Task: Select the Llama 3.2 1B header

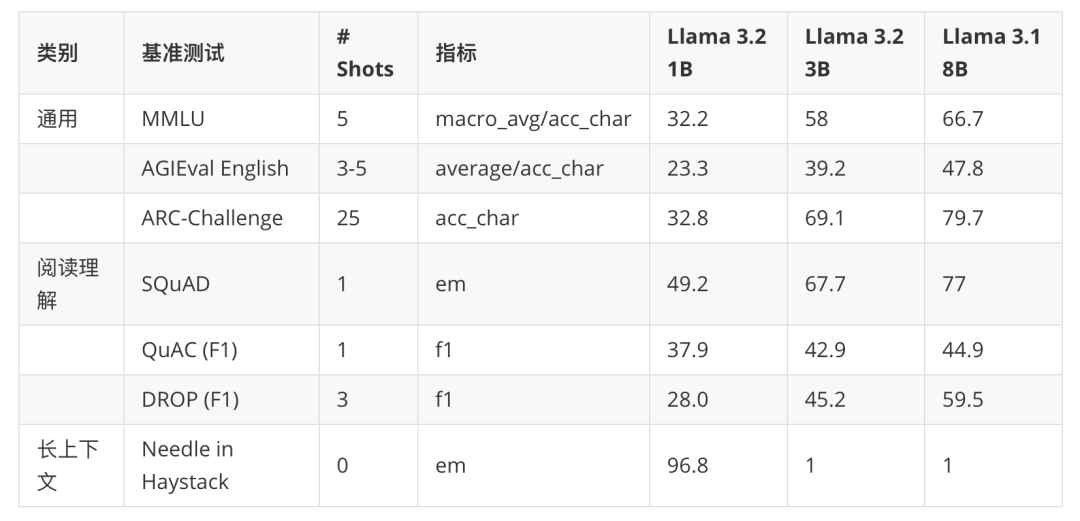Action: pyautogui.click(x=716, y=53)
